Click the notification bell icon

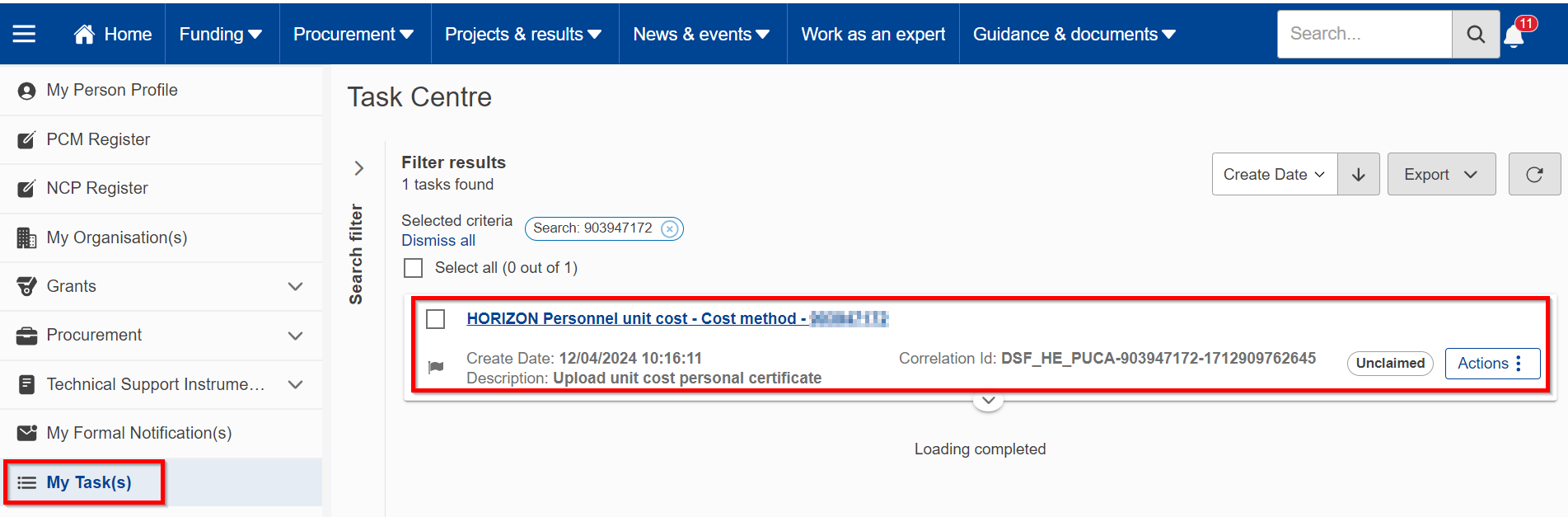click(x=1514, y=36)
